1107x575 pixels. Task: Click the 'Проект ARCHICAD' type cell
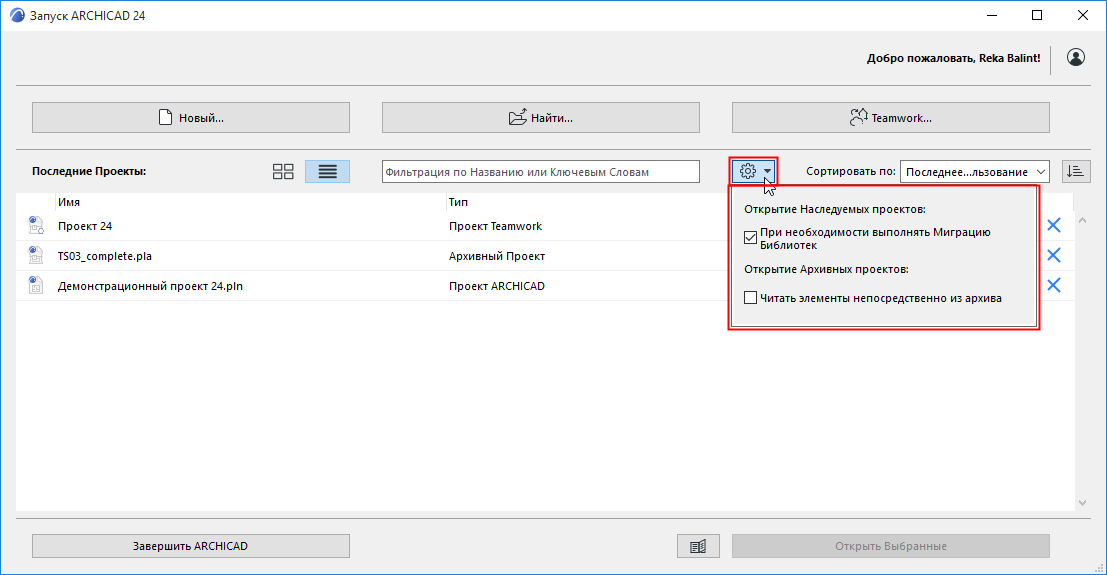[496, 286]
